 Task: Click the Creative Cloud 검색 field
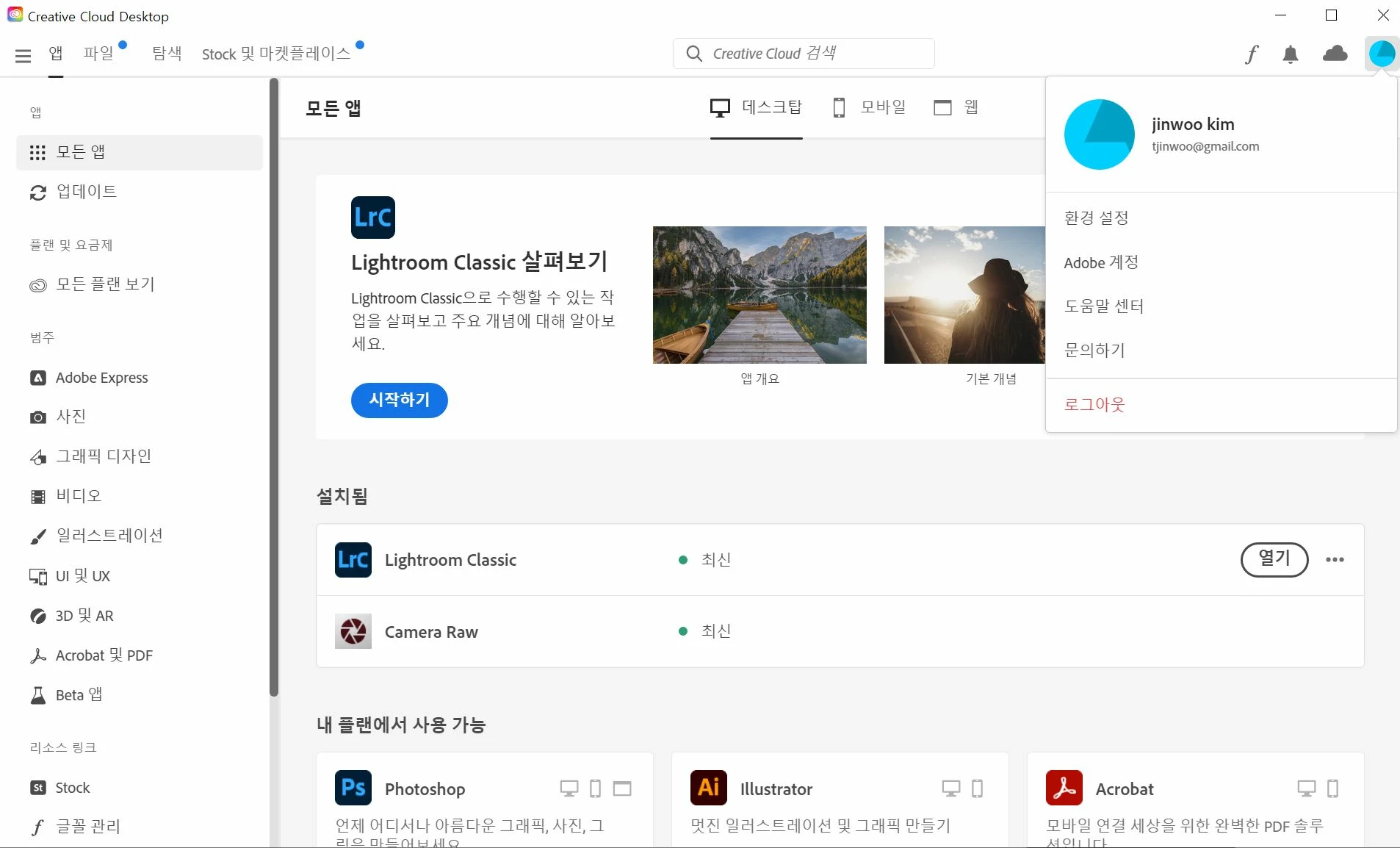[x=804, y=54]
